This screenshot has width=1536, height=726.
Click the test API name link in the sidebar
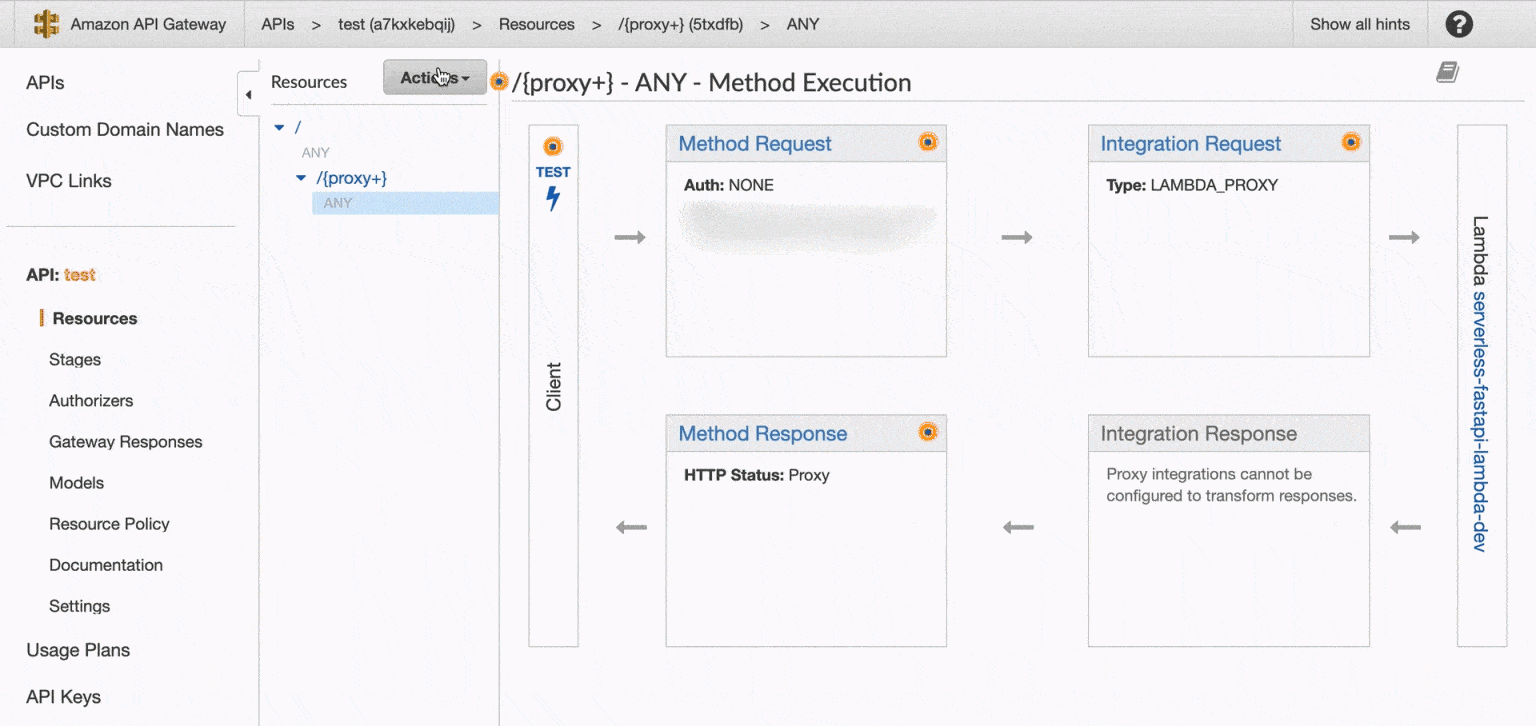80,275
